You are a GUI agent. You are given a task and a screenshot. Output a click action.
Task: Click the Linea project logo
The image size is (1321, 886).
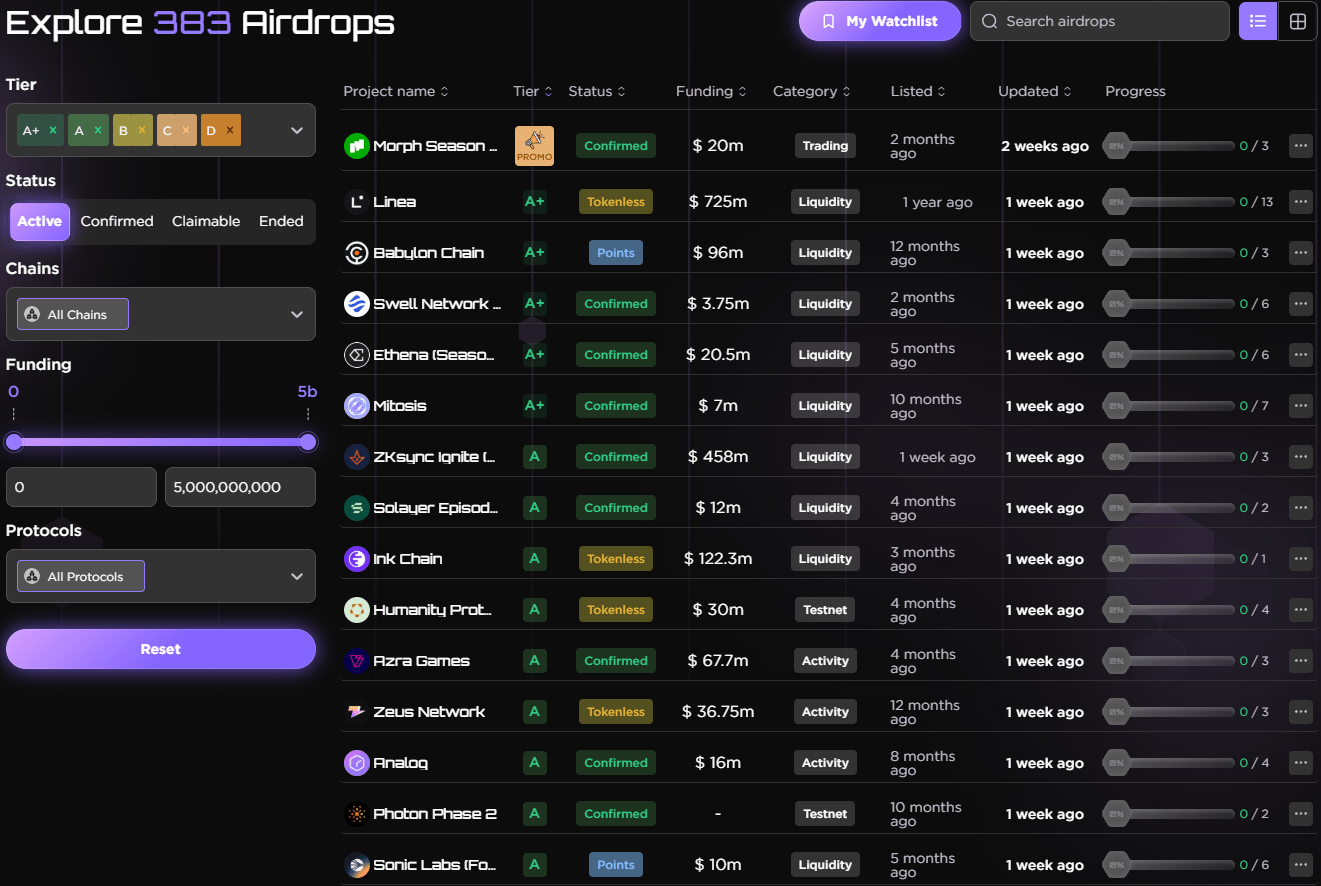click(356, 201)
